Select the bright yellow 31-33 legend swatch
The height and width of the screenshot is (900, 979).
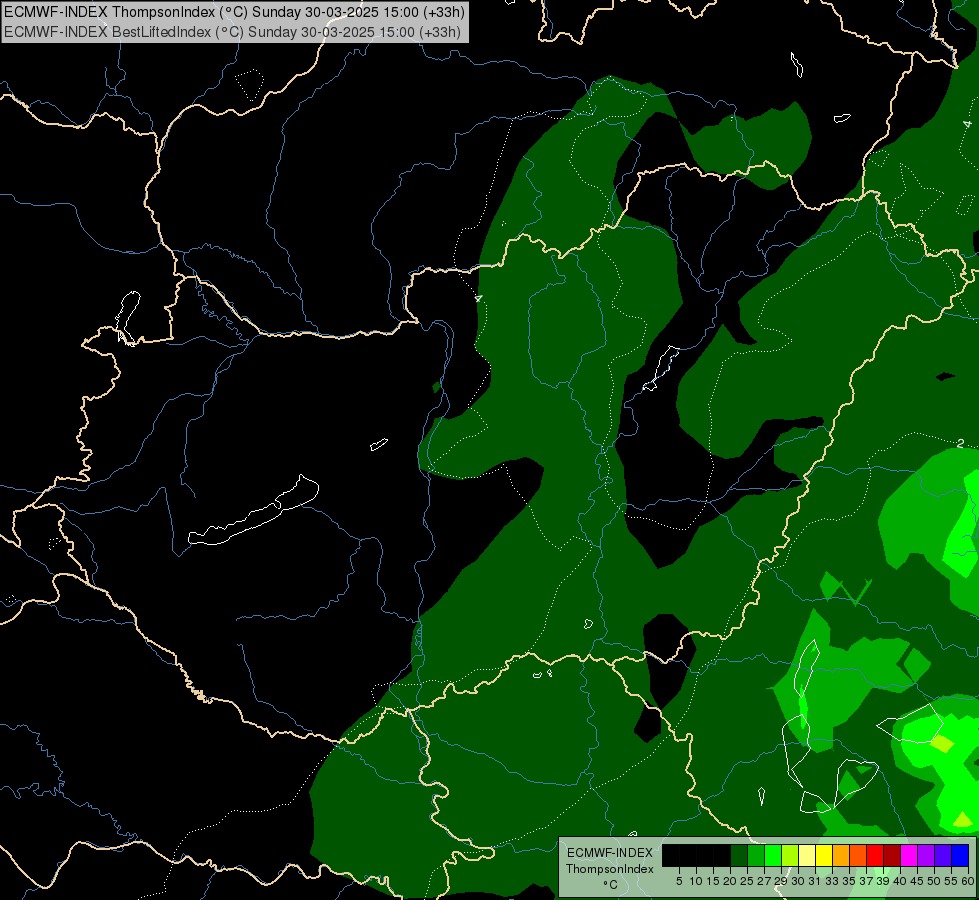[824, 855]
